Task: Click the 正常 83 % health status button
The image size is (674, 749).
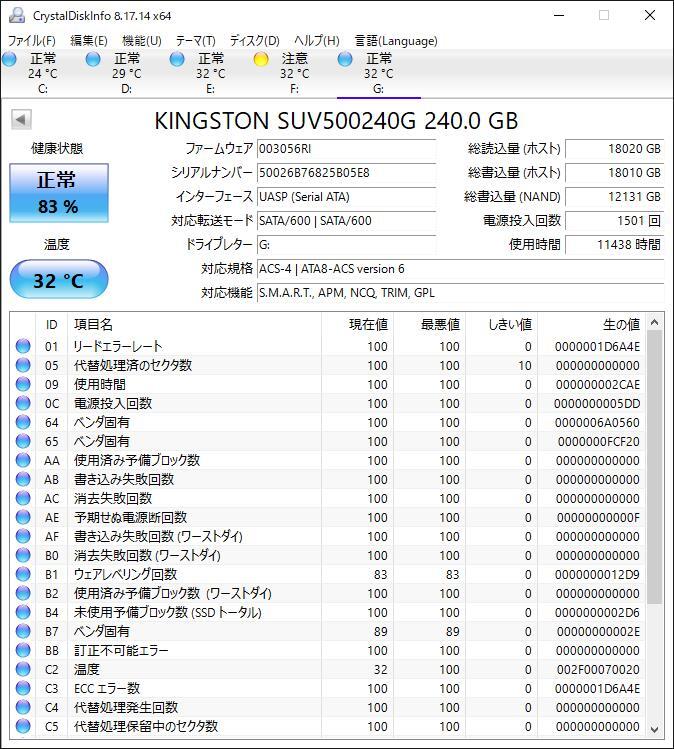Action: pyautogui.click(x=59, y=193)
